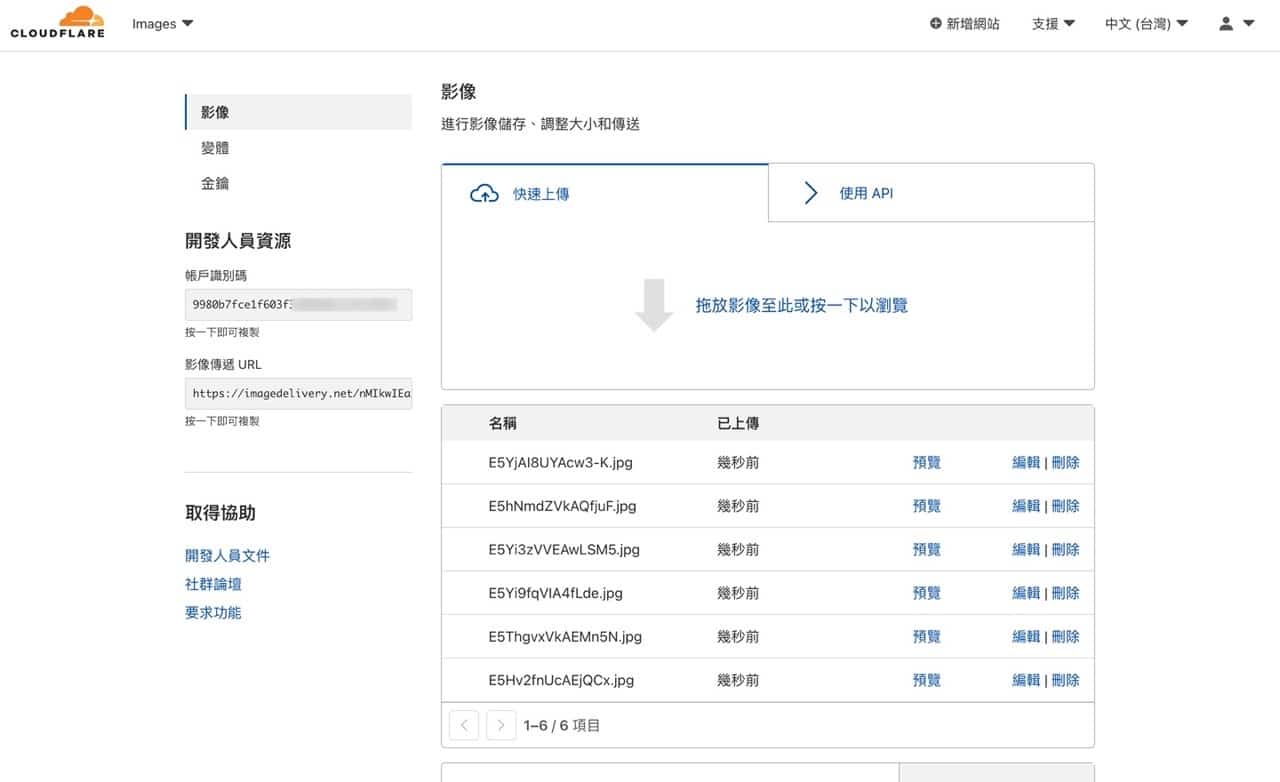The height and width of the screenshot is (782, 1280).
Task: Edit E5YjAI8UYAcw3-K.jpg
Action: coord(1026,463)
